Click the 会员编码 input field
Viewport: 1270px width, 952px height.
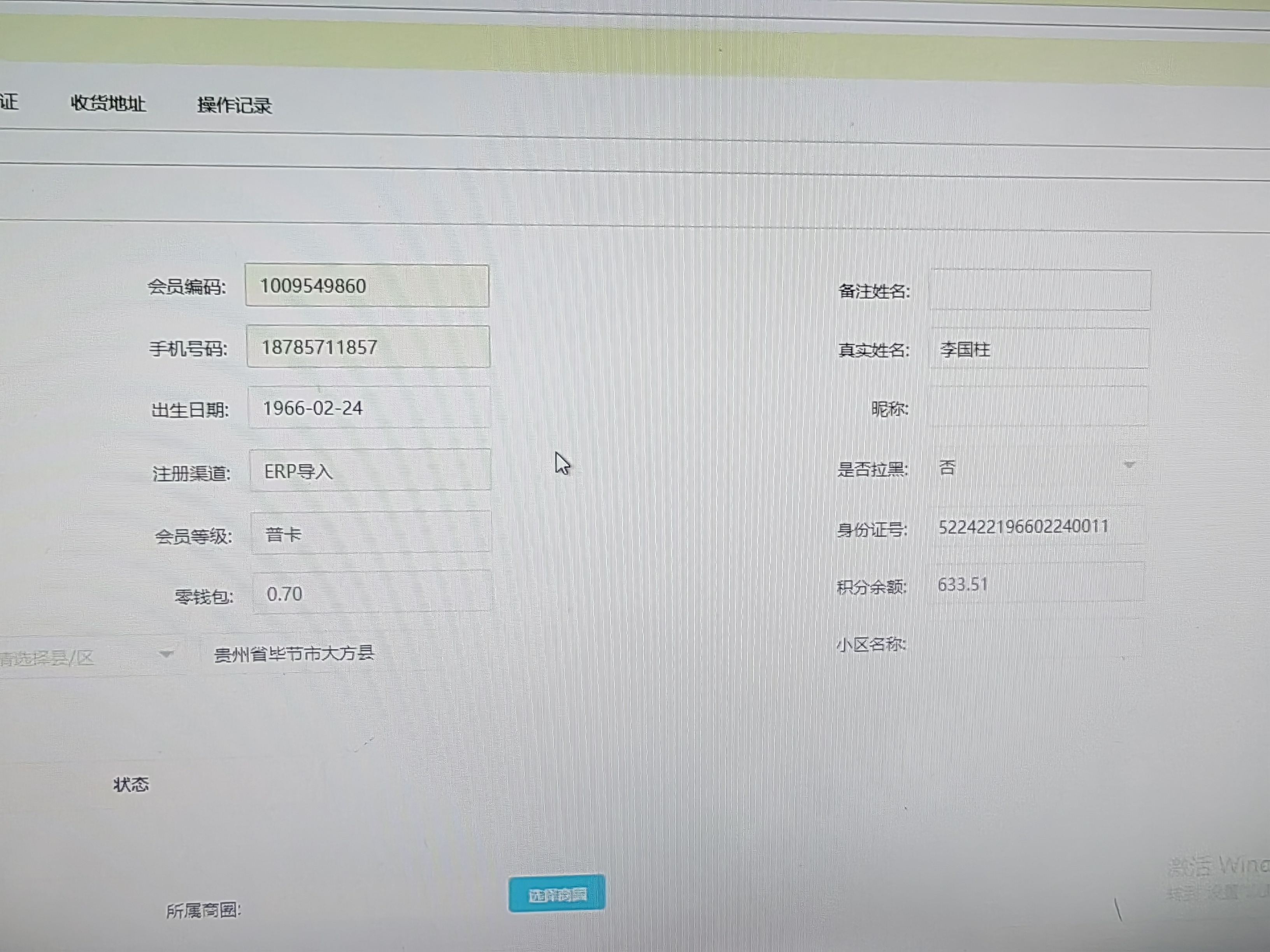click(x=367, y=286)
